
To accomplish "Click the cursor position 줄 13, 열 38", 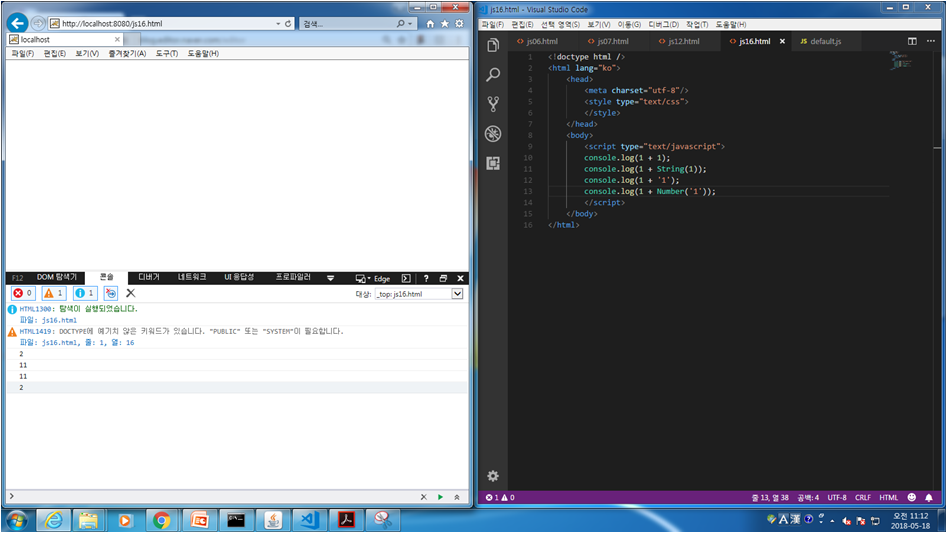I will tap(770, 497).
